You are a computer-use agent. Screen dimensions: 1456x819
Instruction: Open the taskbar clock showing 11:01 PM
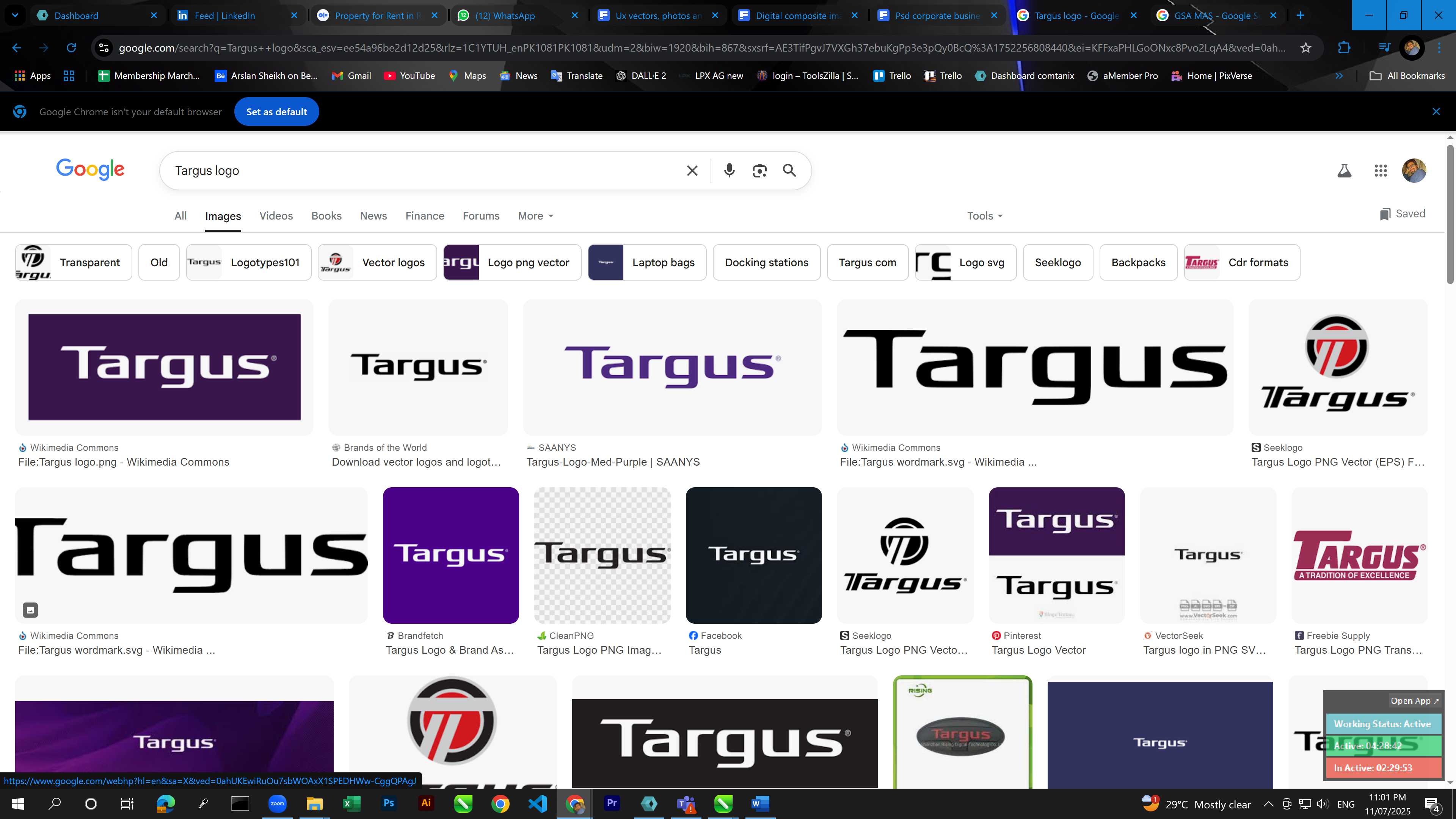(1388, 804)
